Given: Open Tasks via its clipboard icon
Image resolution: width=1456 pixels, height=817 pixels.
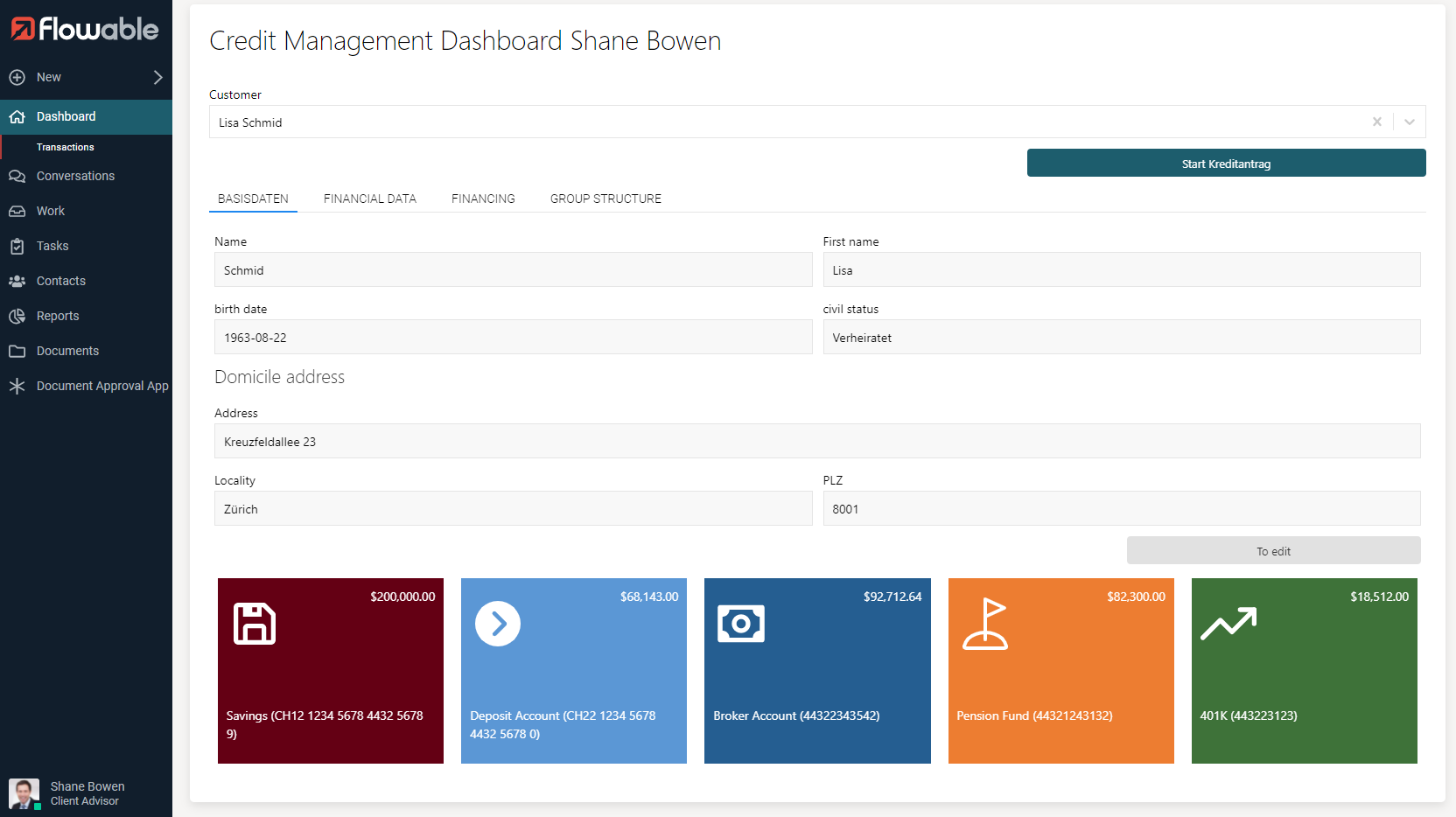Looking at the screenshot, I should [17, 246].
